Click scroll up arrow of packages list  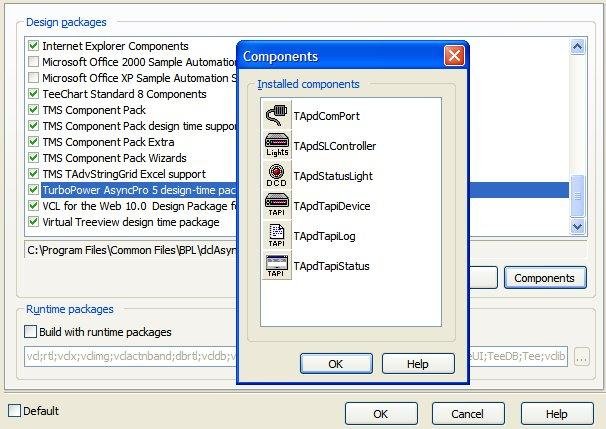(577, 47)
